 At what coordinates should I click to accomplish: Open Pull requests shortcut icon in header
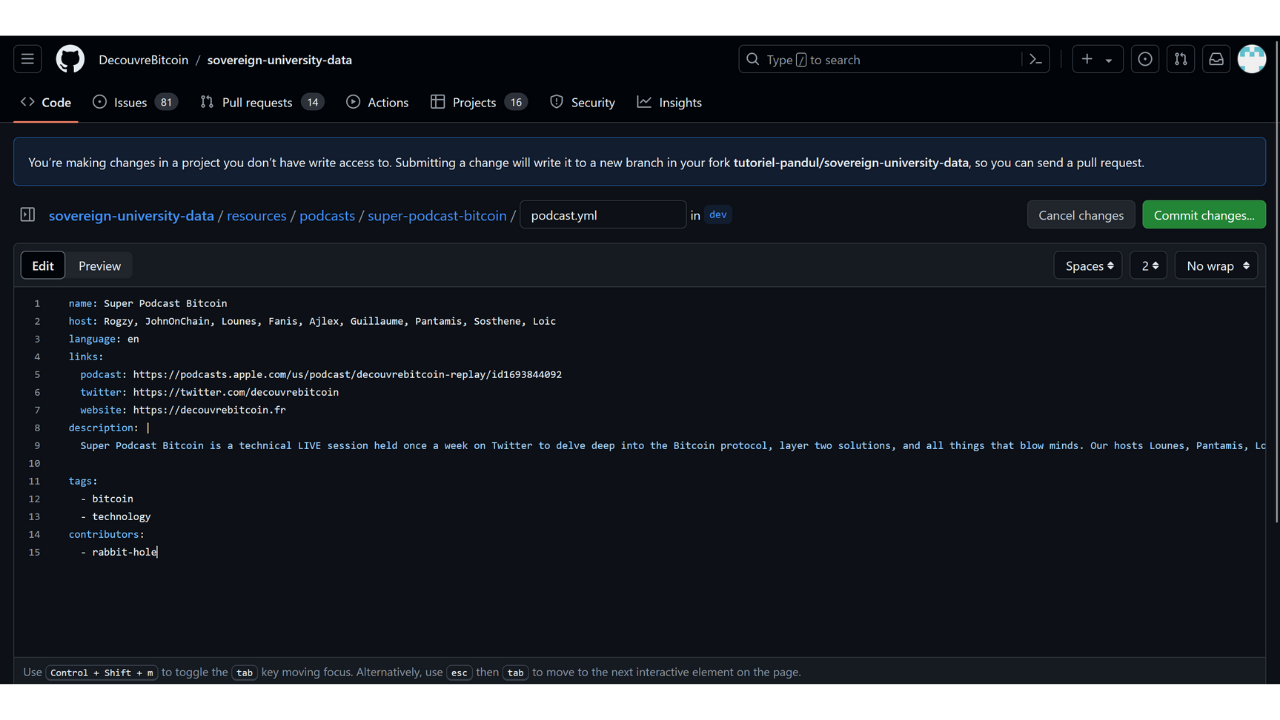1181,60
